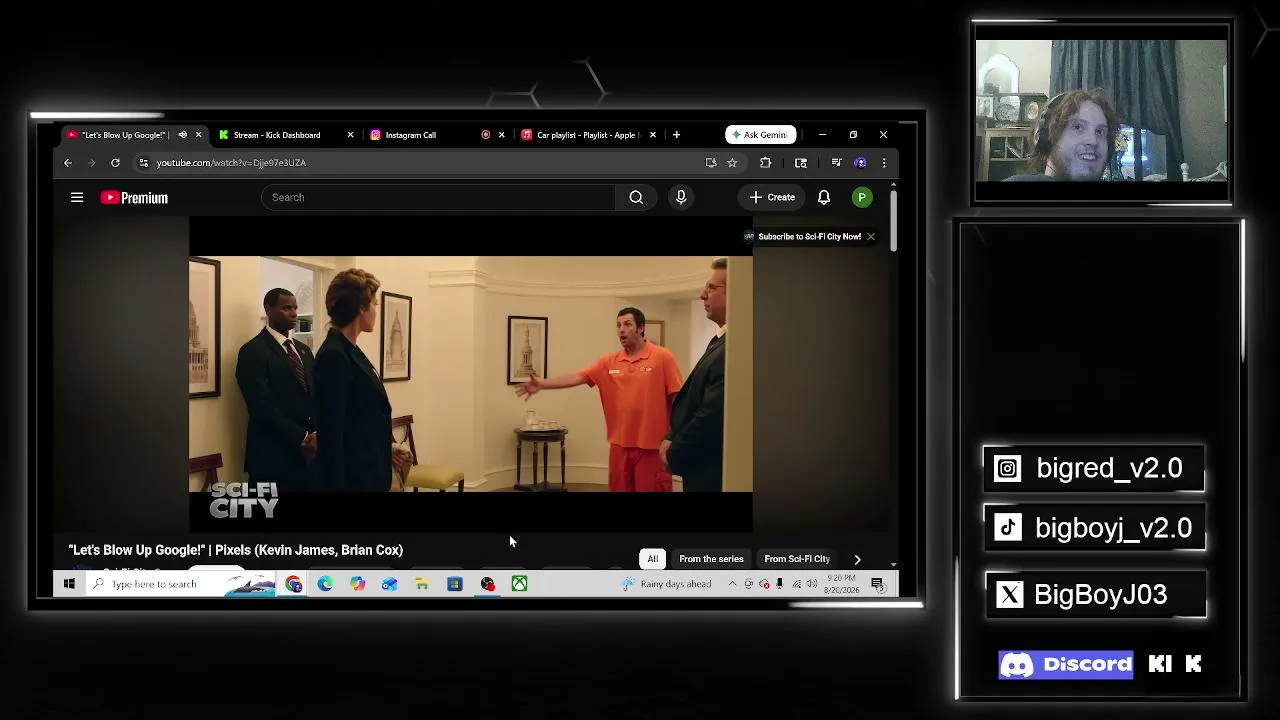Select the Let's Blow Up Google tab
The height and width of the screenshot is (720, 1280).
point(133,135)
